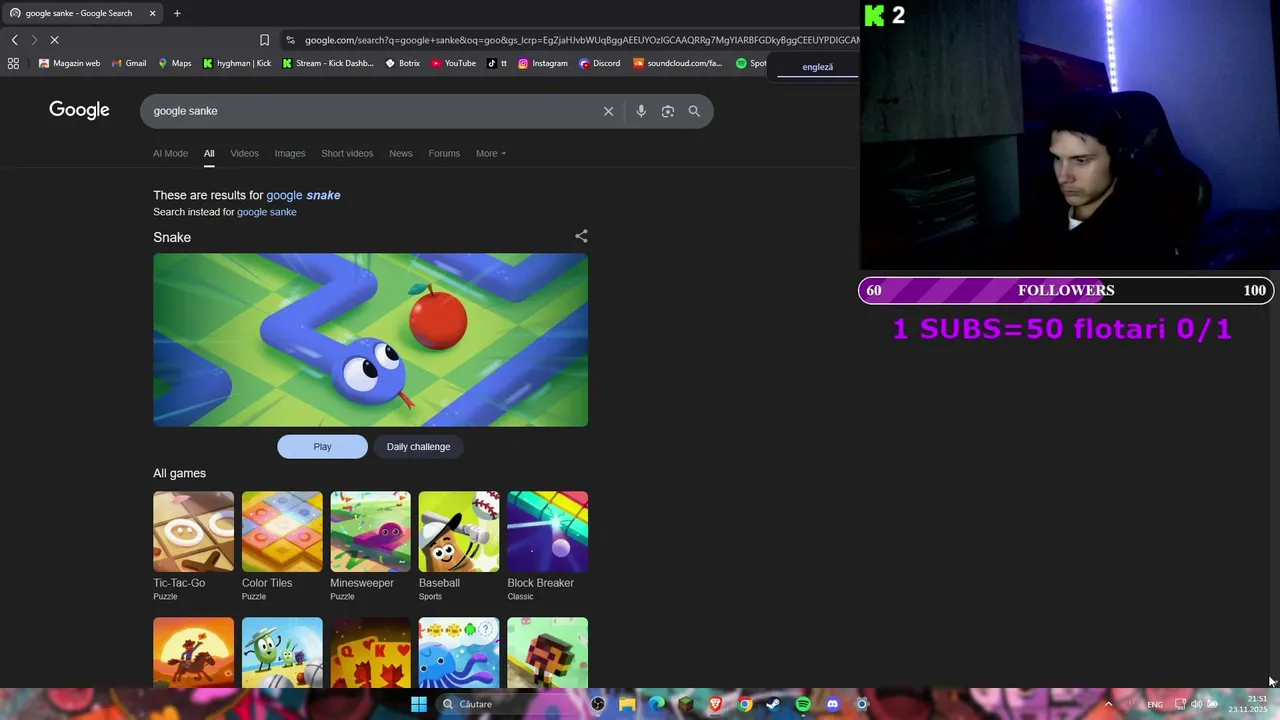Open the soundcloud.com bookmark
Image resolution: width=1280 pixels, height=720 pixels.
pos(677,63)
